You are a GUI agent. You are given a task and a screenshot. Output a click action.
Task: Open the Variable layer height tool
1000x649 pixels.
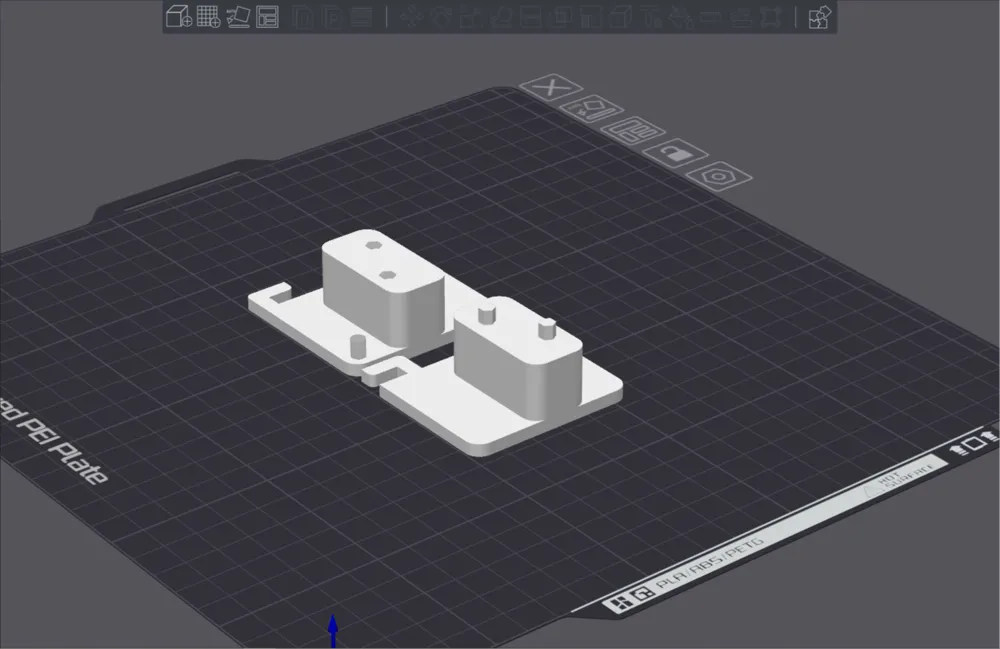[362, 17]
